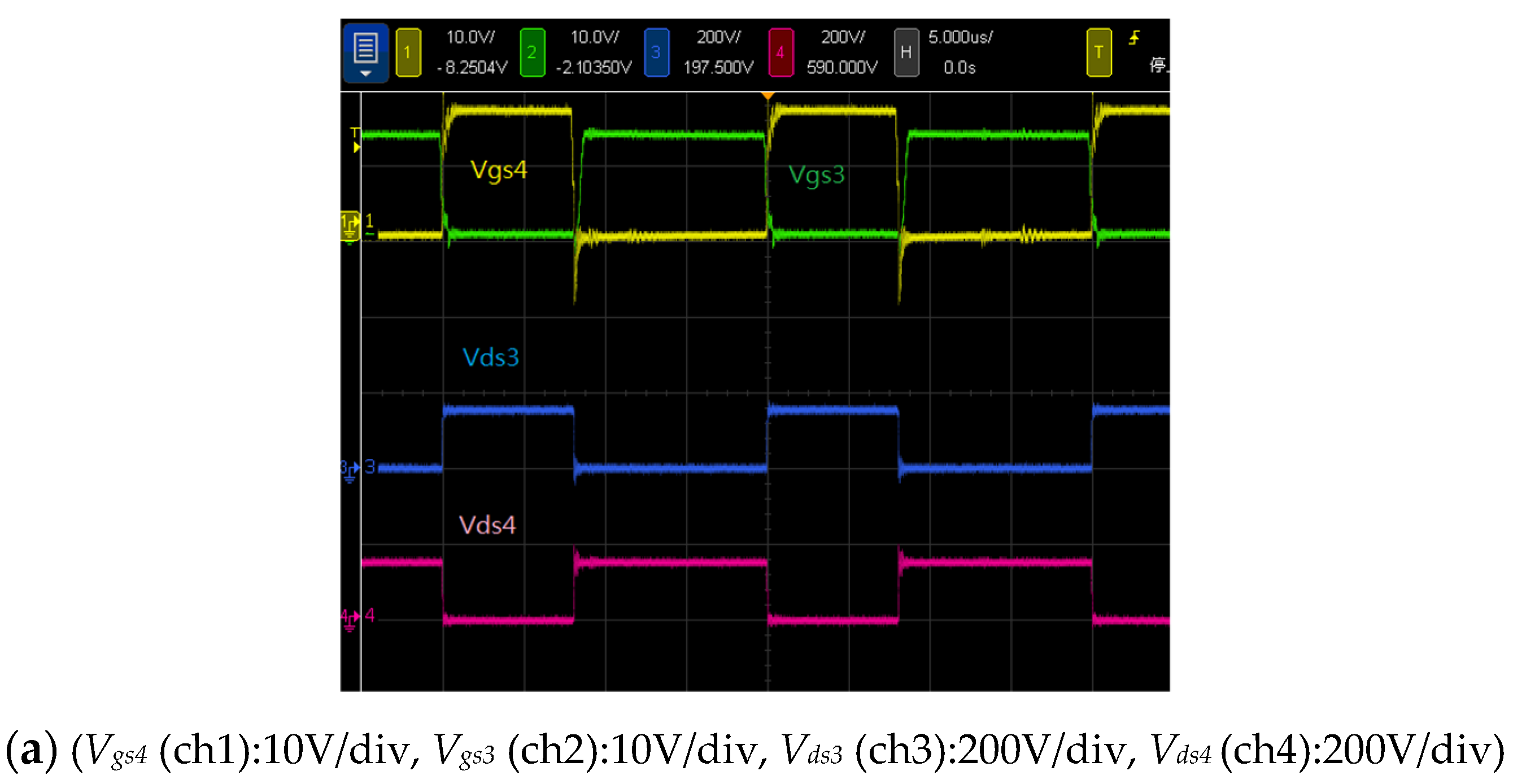
Task: Click the blue Vds3 waveform label
Action: [490, 357]
